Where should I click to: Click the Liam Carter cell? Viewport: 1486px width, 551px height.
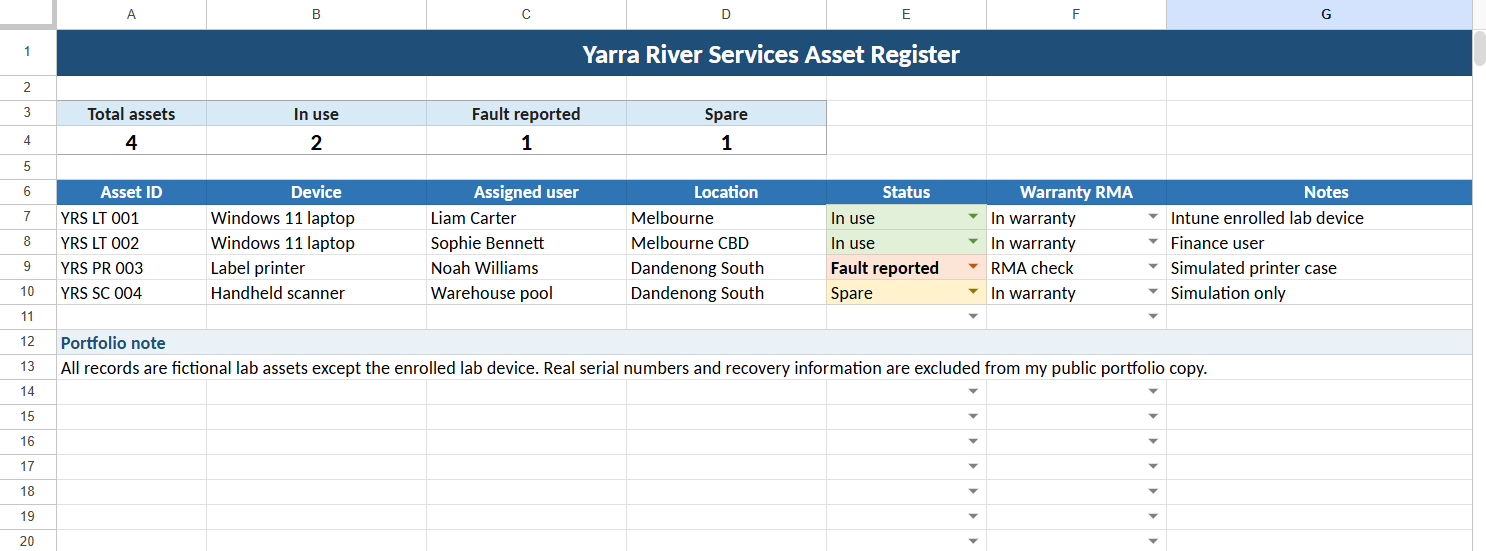point(527,217)
